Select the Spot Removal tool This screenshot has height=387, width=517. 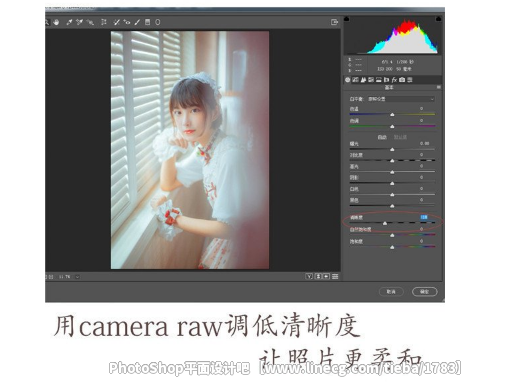(x=116, y=22)
